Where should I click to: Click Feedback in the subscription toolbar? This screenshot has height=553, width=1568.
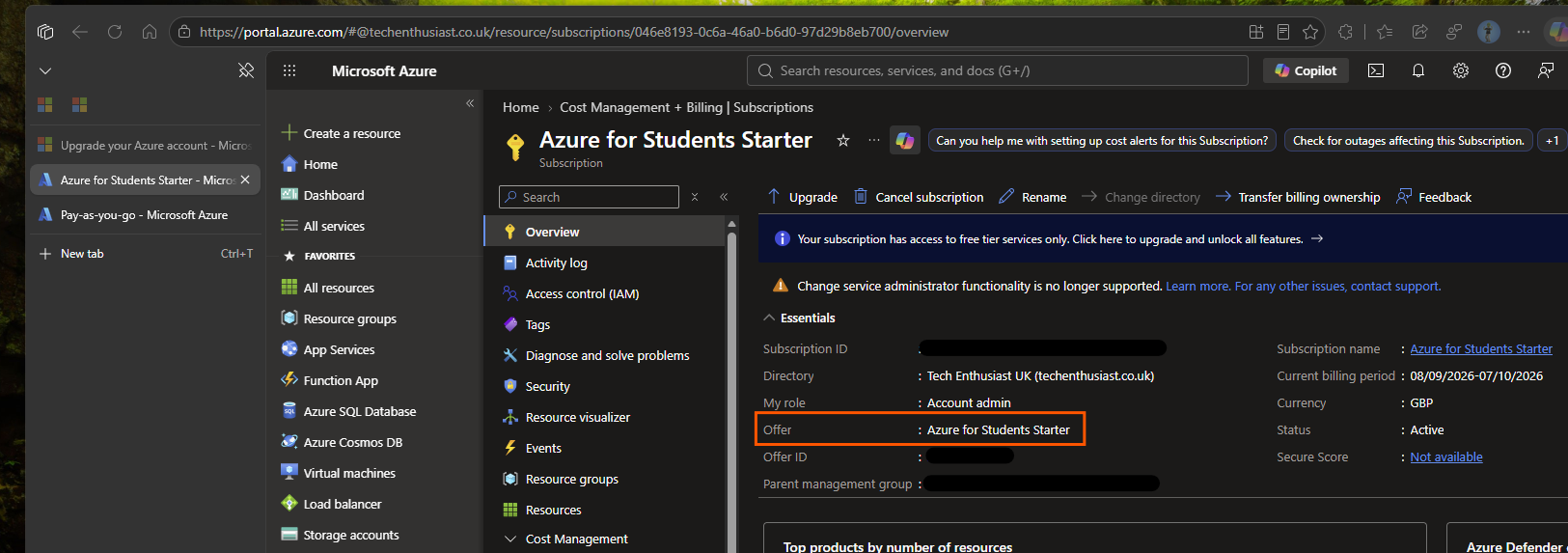1434,197
